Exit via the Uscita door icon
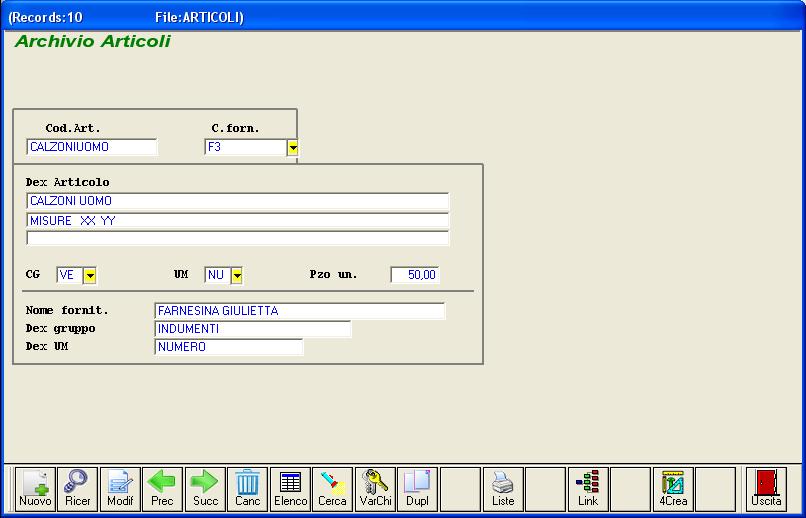The height and width of the screenshot is (518, 806). tap(766, 488)
